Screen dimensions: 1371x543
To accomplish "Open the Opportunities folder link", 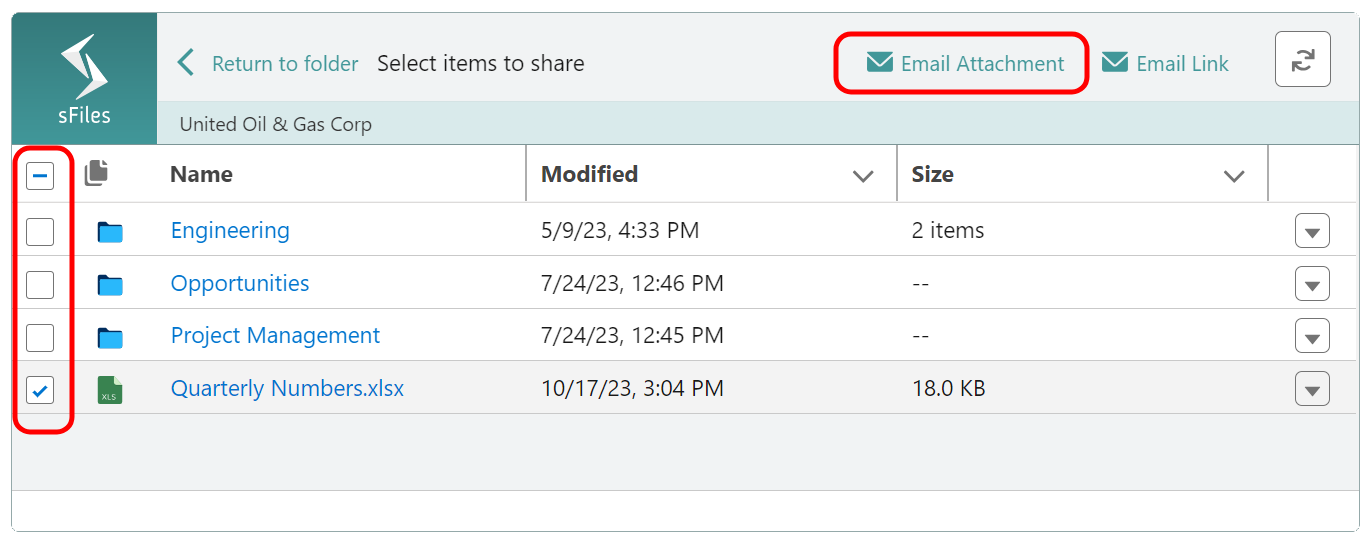I will pyautogui.click(x=240, y=283).
